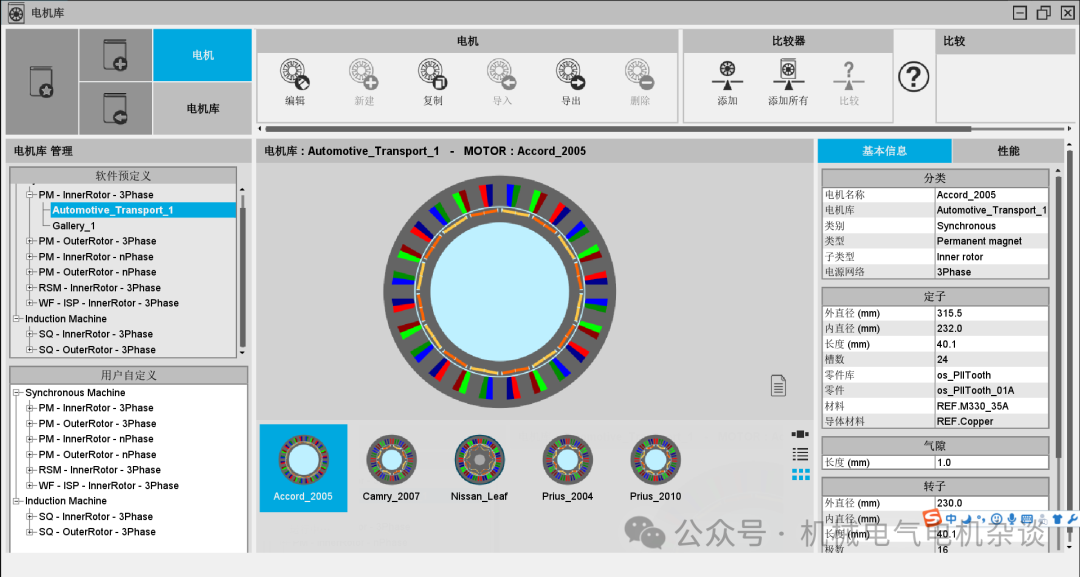The image size is (1080, 577).
Task: Click the stator outer diameter value 315.5
Action: click(x=949, y=313)
